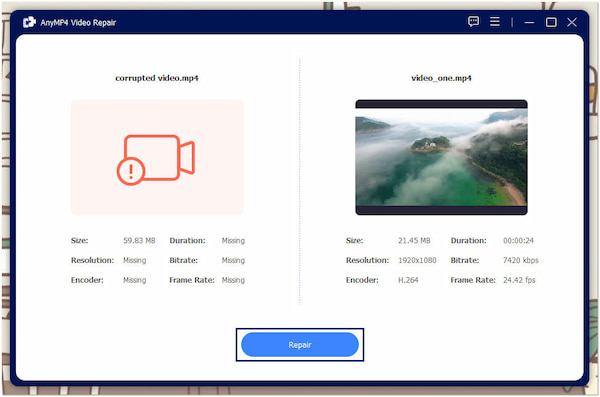Click the 00:00:24 duration value
The image size is (600, 397).
click(x=518, y=240)
